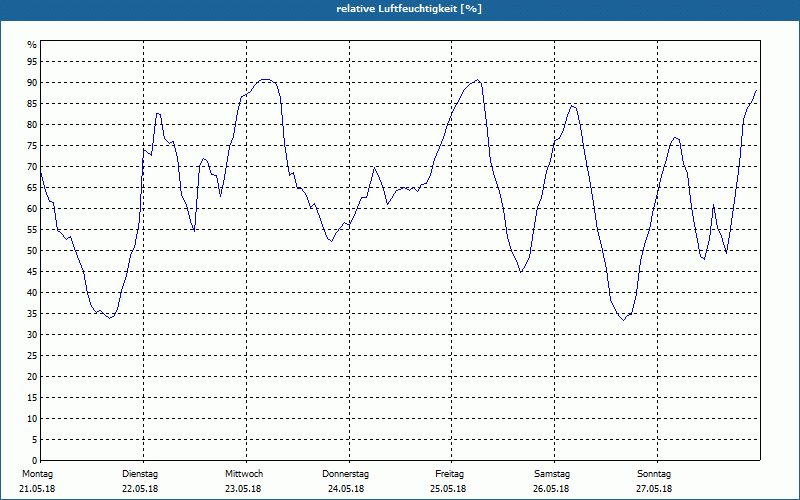Click the 50 y-axis value
Viewport: 800px width, 500px height.
point(32,251)
